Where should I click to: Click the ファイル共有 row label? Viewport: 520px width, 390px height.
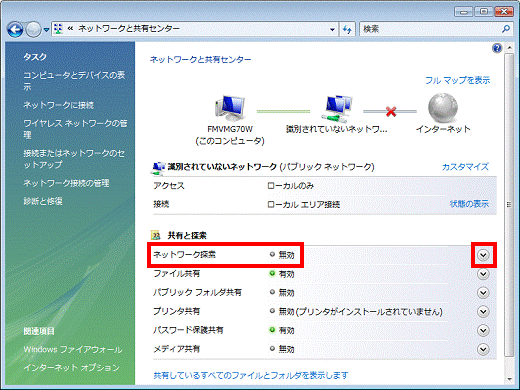point(177,274)
